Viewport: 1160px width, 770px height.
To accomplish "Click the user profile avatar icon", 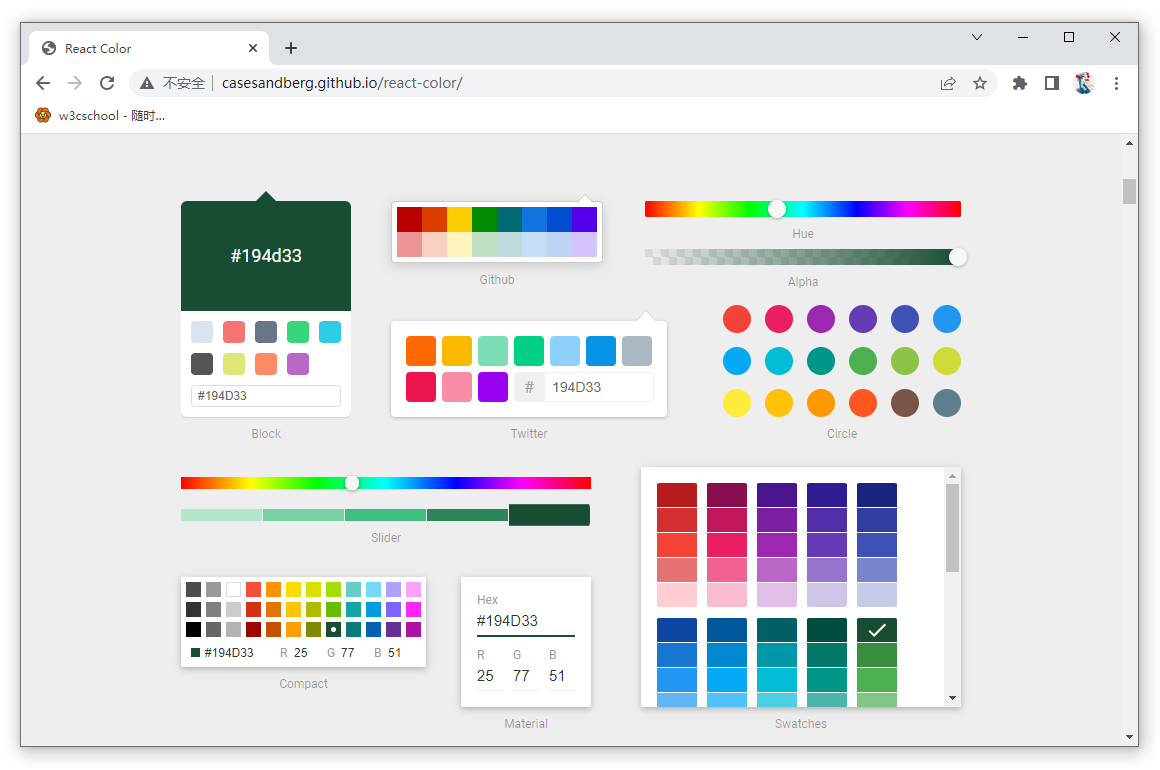I will click(x=1084, y=83).
